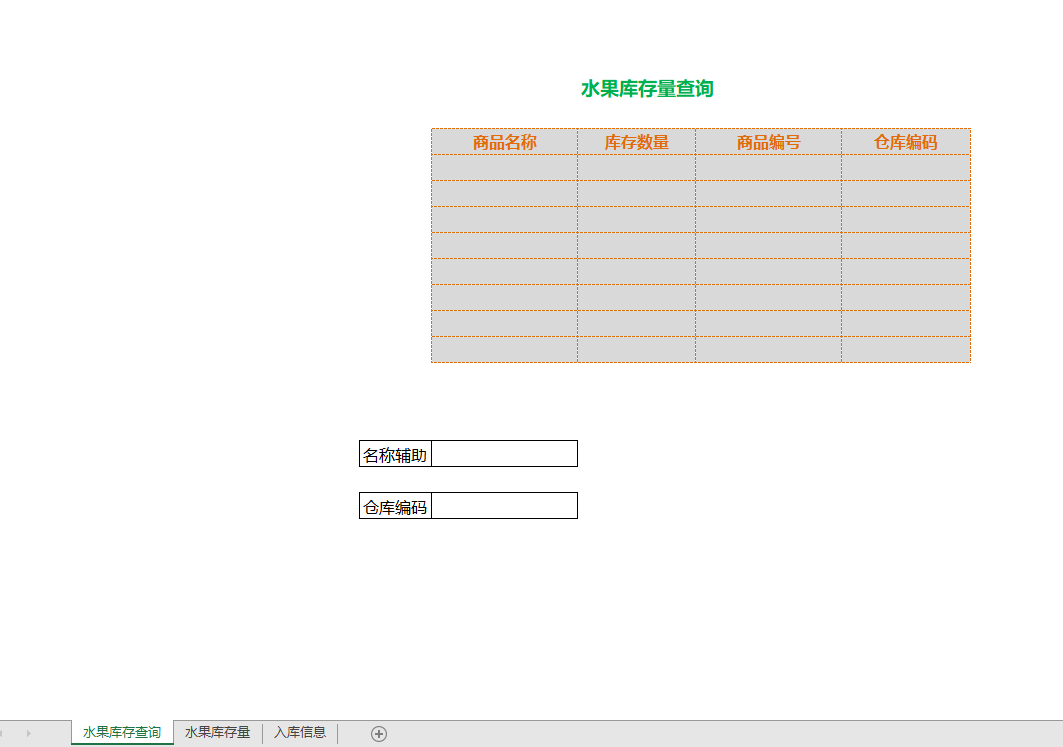Click the empty input box beside the 仓库编码 label
Image resolution: width=1063 pixels, height=747 pixels.
[x=504, y=506]
